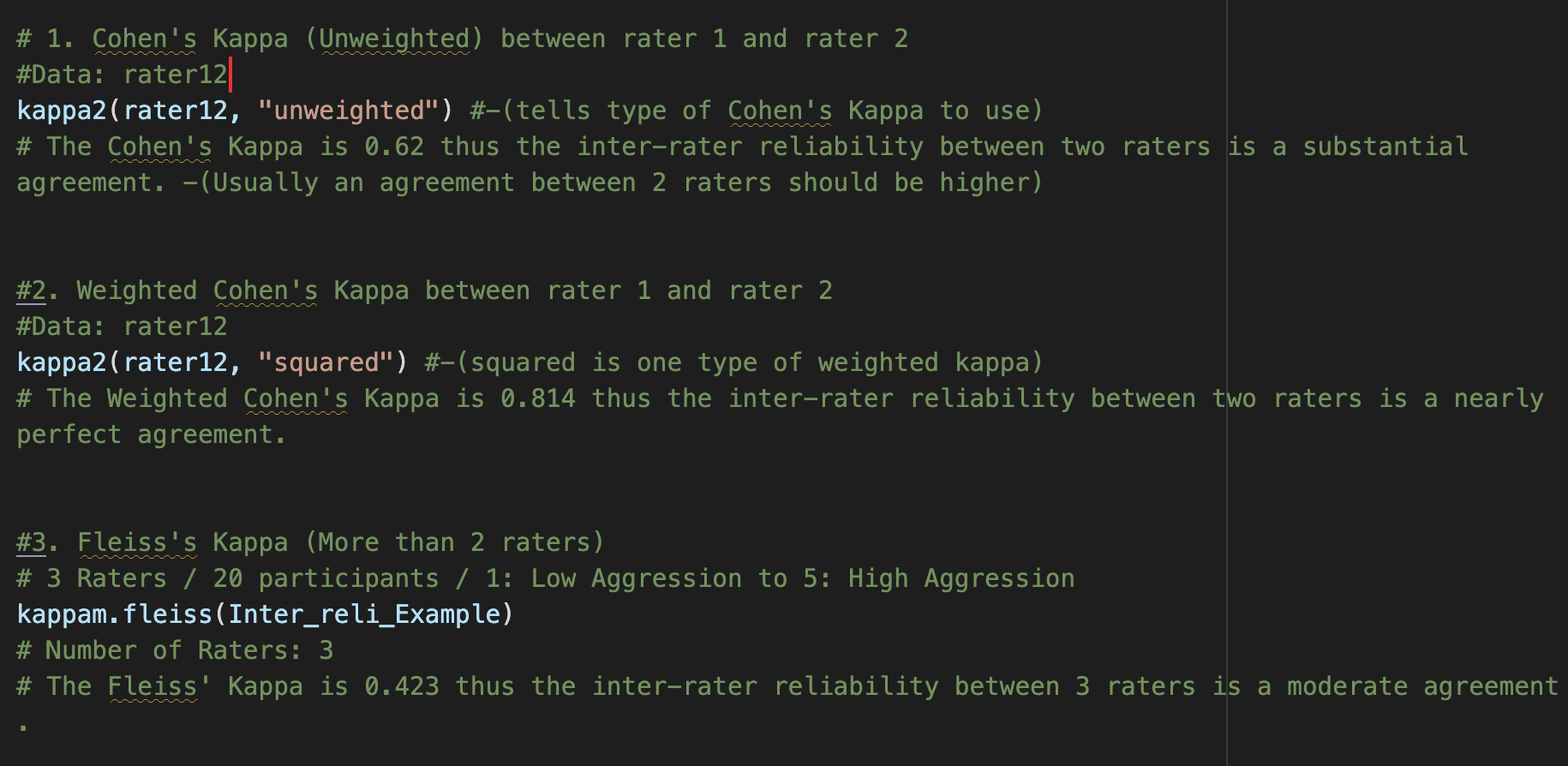Click the 0.814 weighted kappa value
This screenshot has width=1568, height=766.
click(538, 398)
